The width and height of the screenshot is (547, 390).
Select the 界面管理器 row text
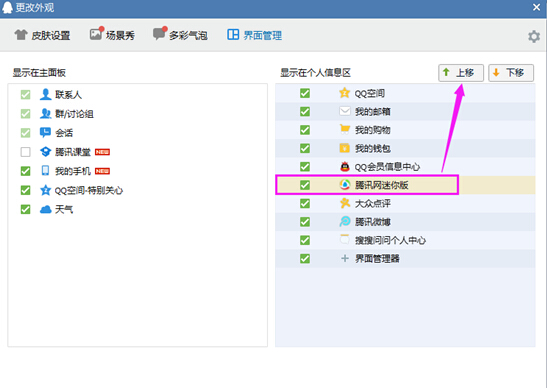click(377, 259)
